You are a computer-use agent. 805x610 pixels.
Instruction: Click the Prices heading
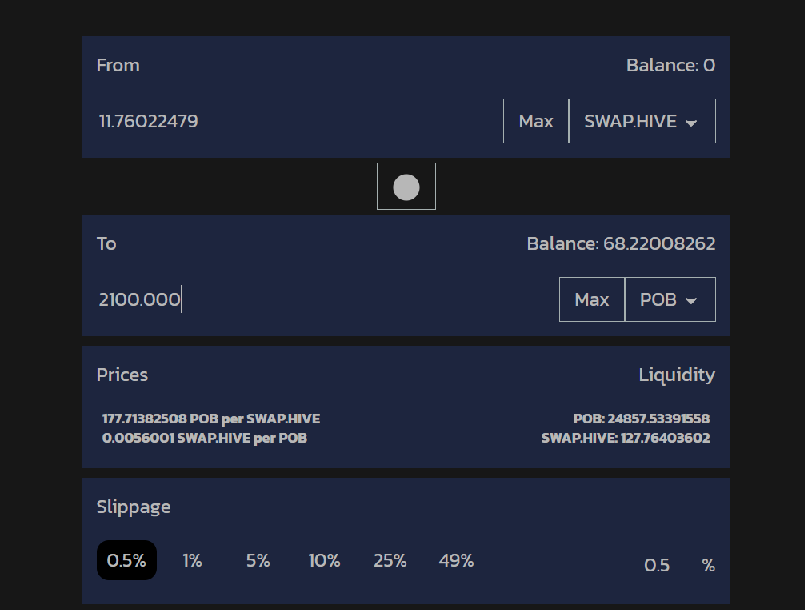pyautogui.click(x=122, y=375)
